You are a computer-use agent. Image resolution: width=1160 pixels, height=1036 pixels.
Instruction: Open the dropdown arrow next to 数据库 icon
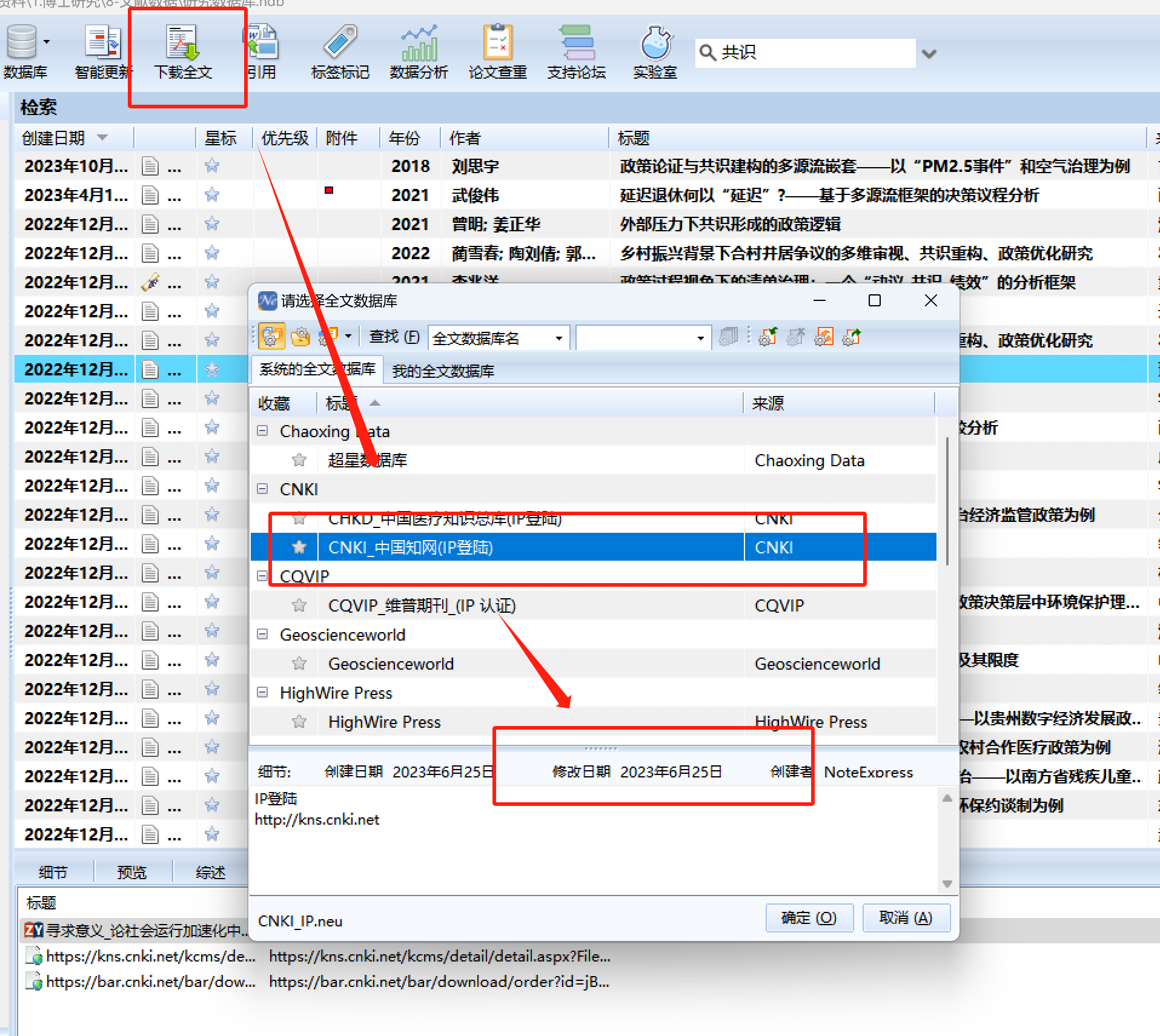47,42
